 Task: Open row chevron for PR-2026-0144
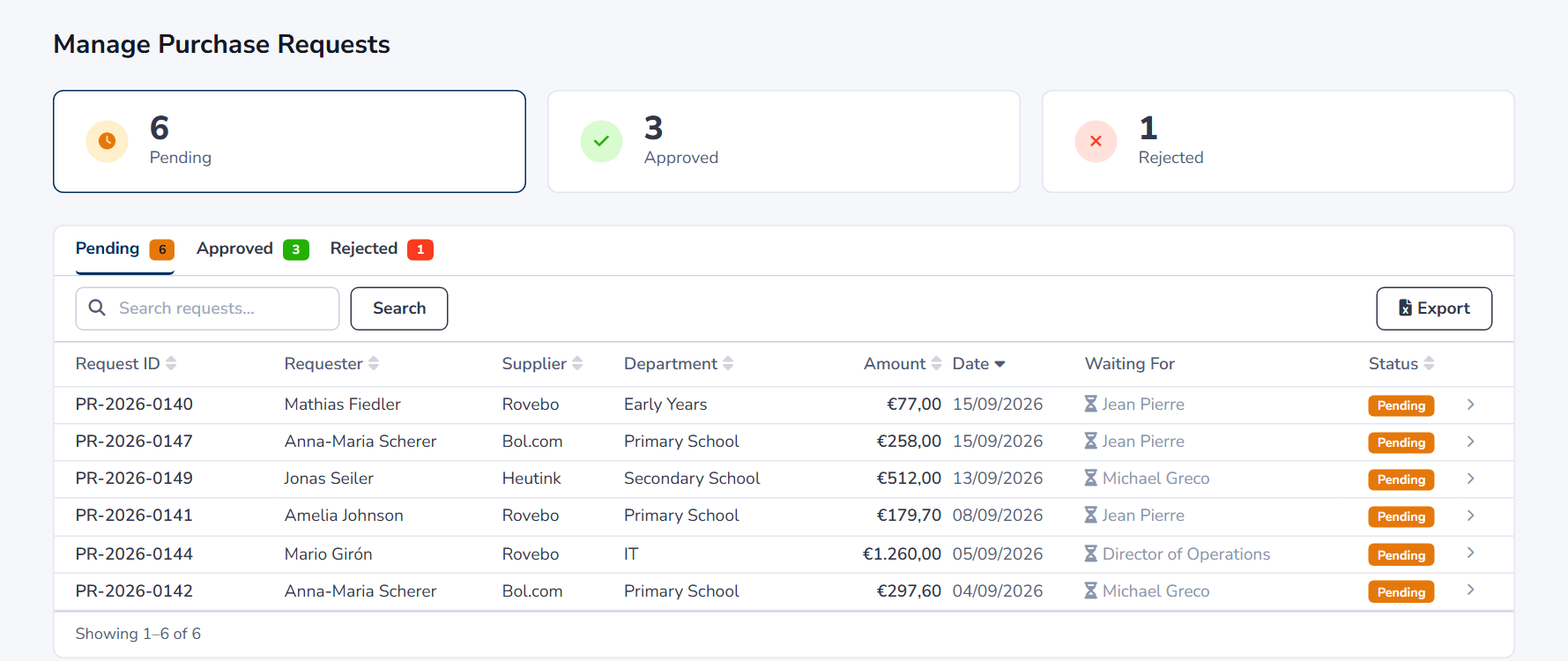coord(1470,553)
